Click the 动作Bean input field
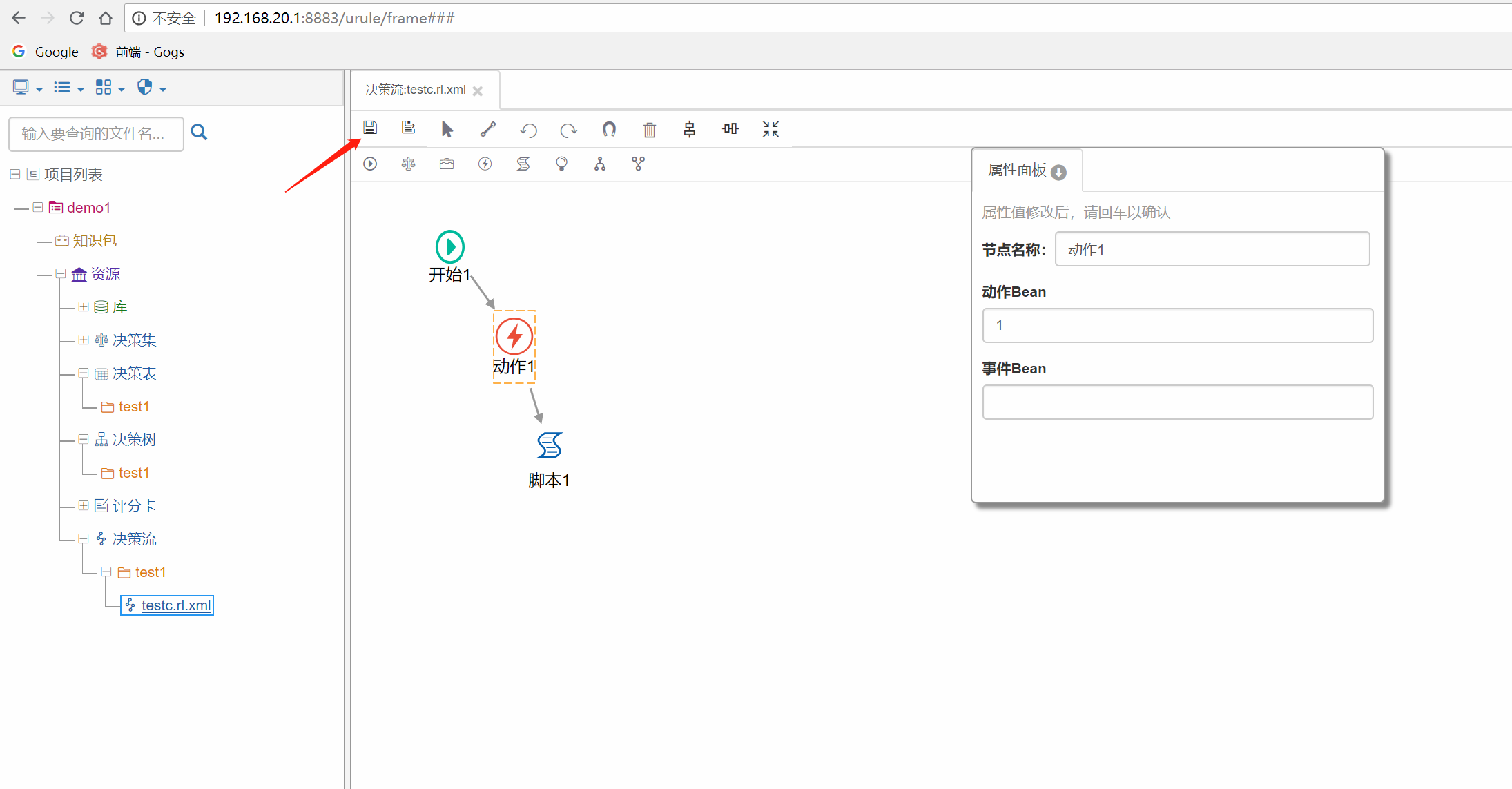1512x789 pixels. pyautogui.click(x=1177, y=325)
